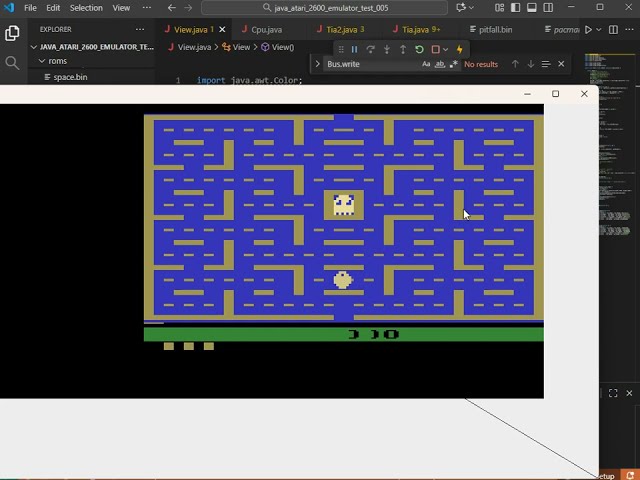The width and height of the screenshot is (640, 480).
Task: Close the bottom panel
Action: pos(629,393)
